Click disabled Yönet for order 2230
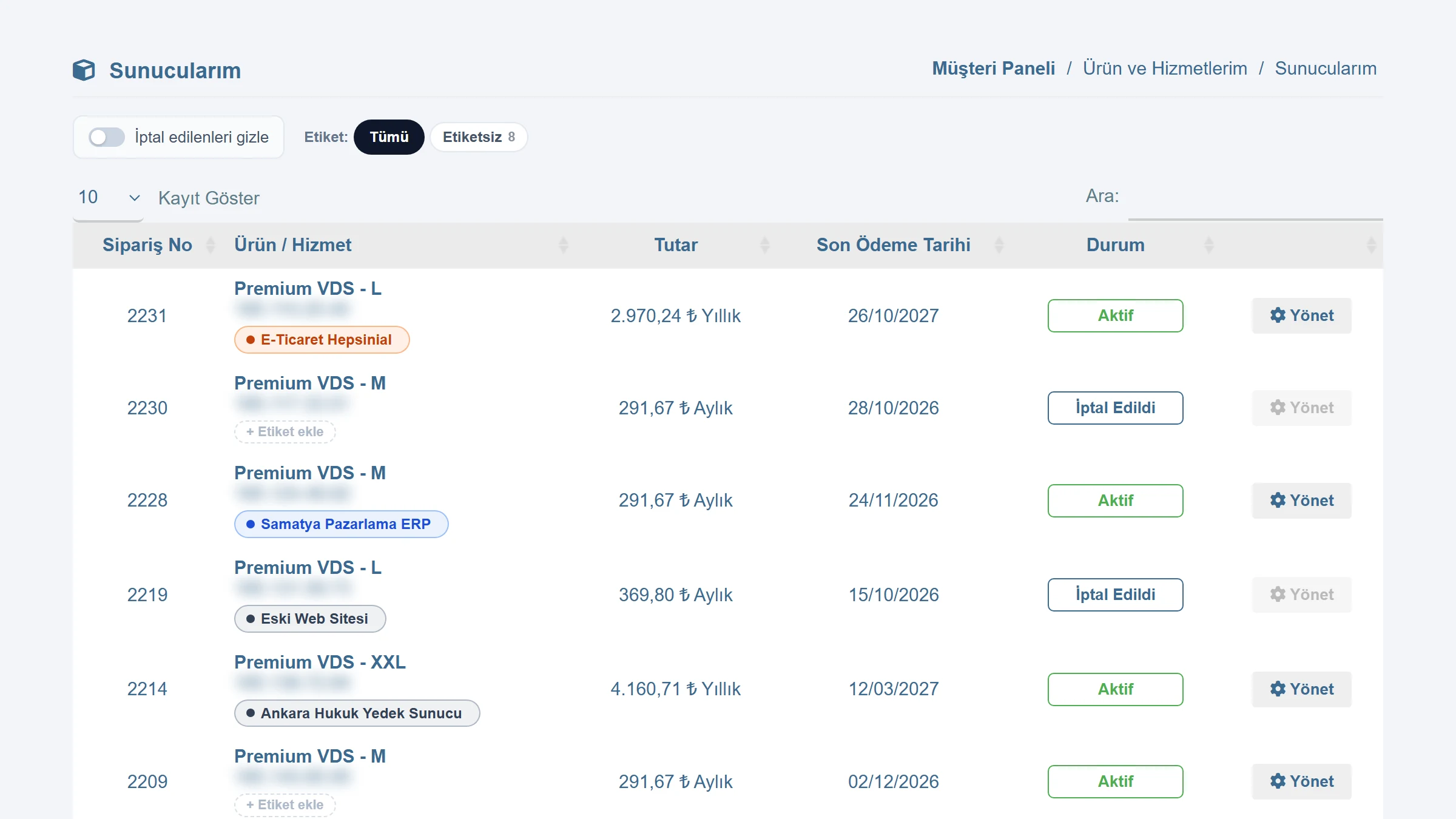This screenshot has width=1456, height=819. [1301, 408]
